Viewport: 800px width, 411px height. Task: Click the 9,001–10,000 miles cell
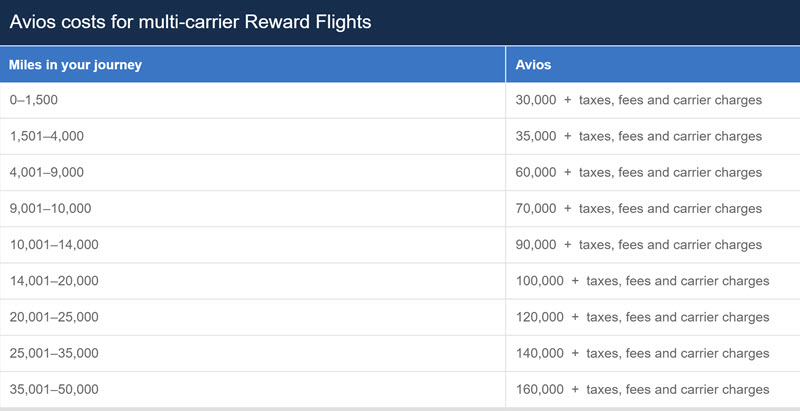tap(253, 209)
